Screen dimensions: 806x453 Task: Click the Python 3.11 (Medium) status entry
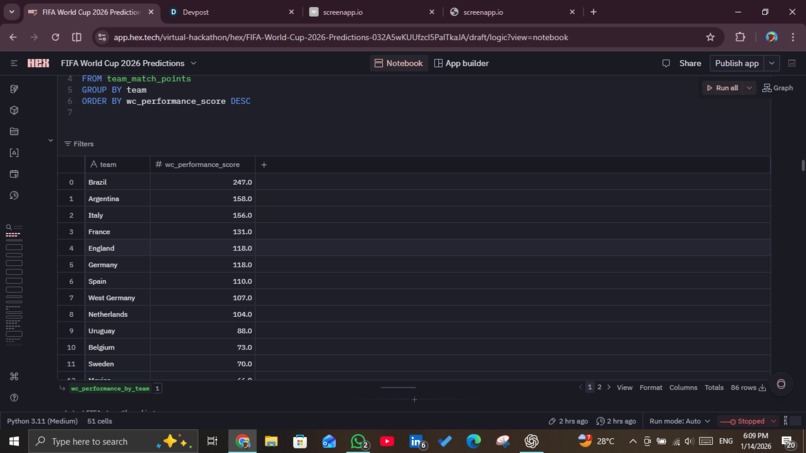coord(42,421)
